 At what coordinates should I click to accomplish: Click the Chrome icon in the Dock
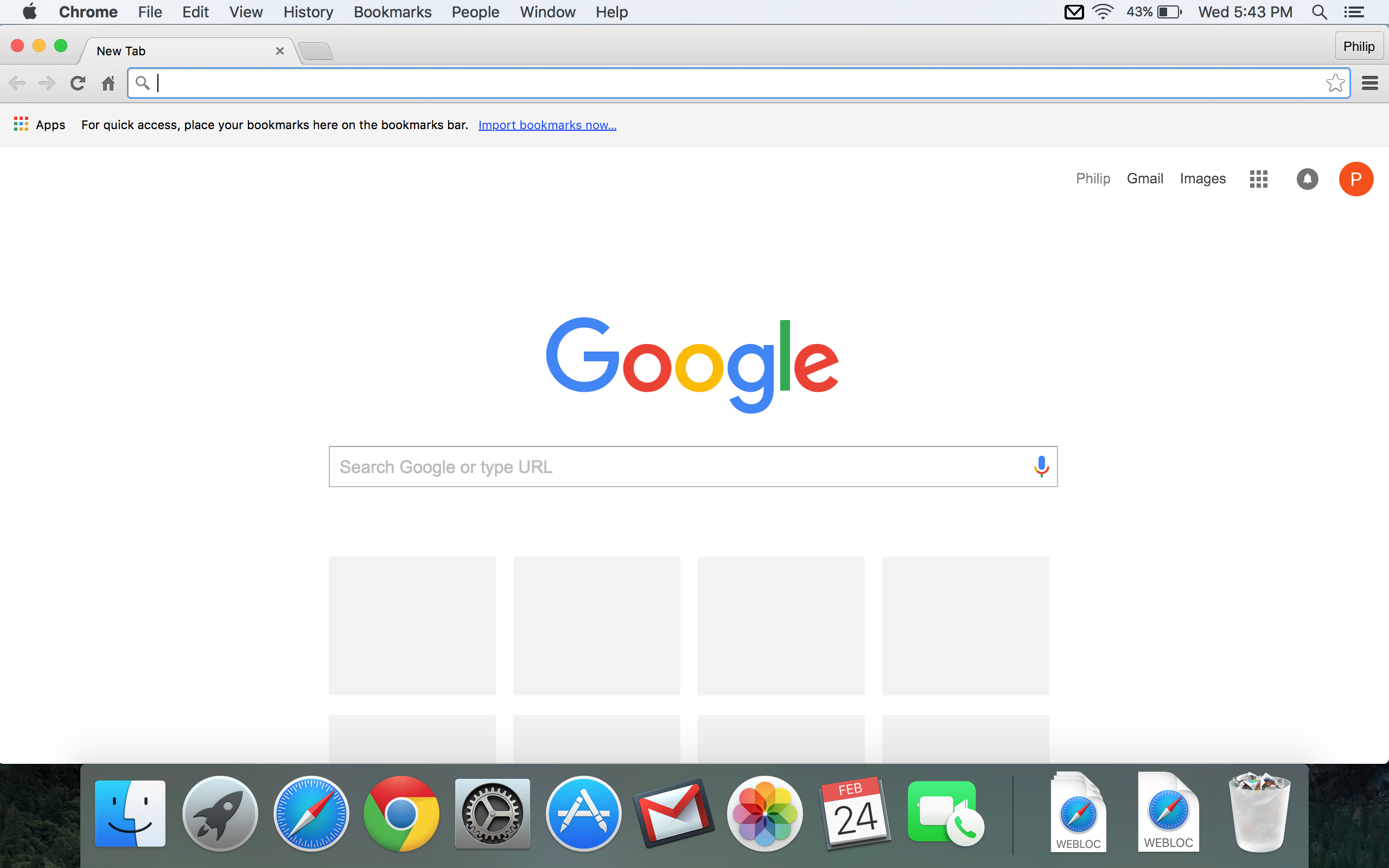click(x=401, y=813)
